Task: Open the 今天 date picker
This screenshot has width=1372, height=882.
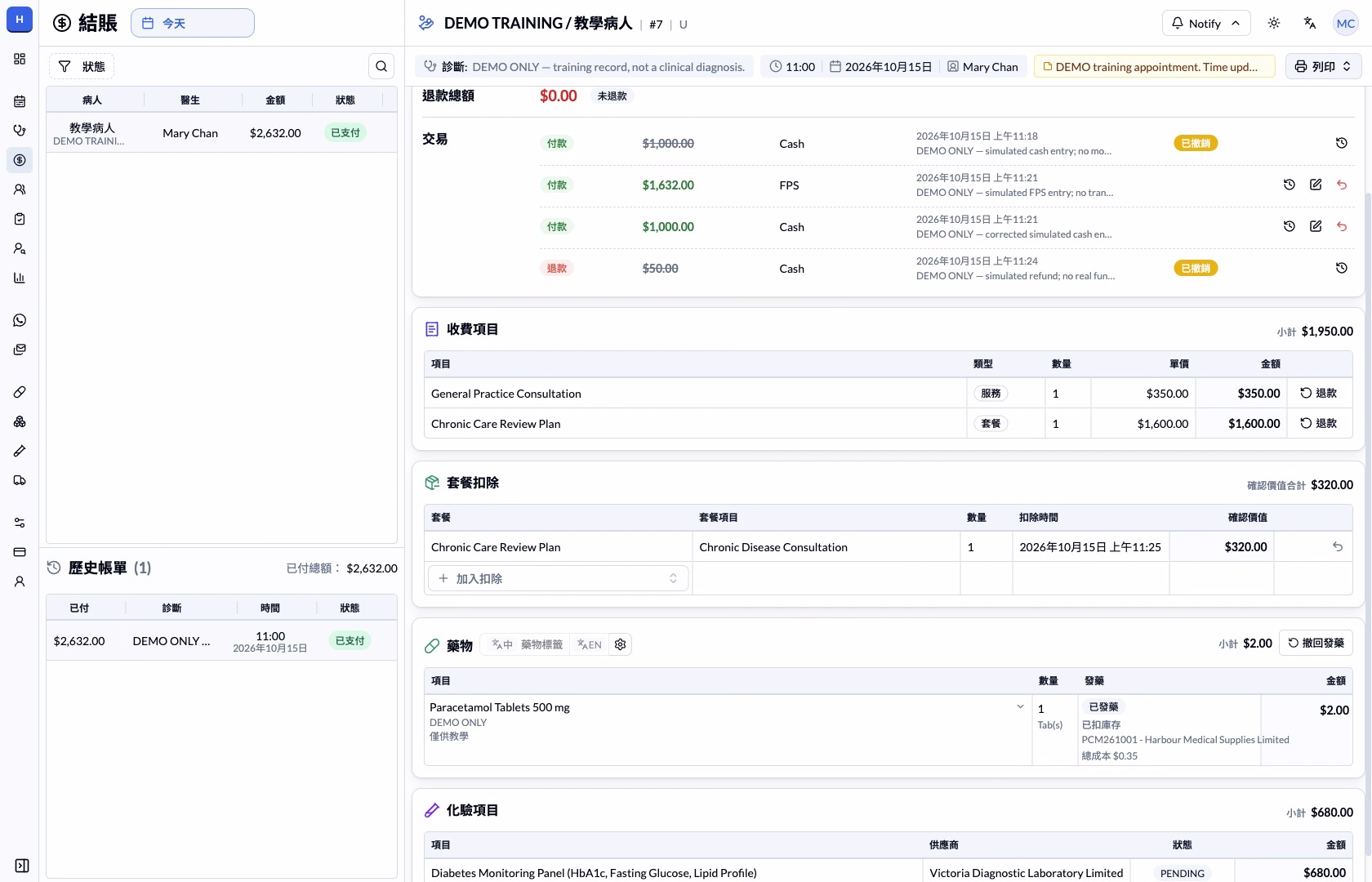Action: pyautogui.click(x=193, y=23)
